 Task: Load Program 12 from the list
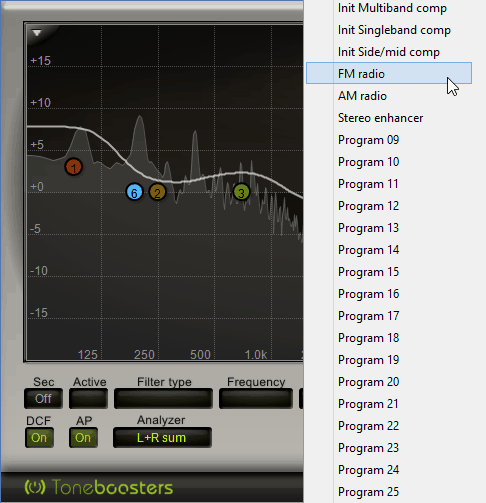389,206
